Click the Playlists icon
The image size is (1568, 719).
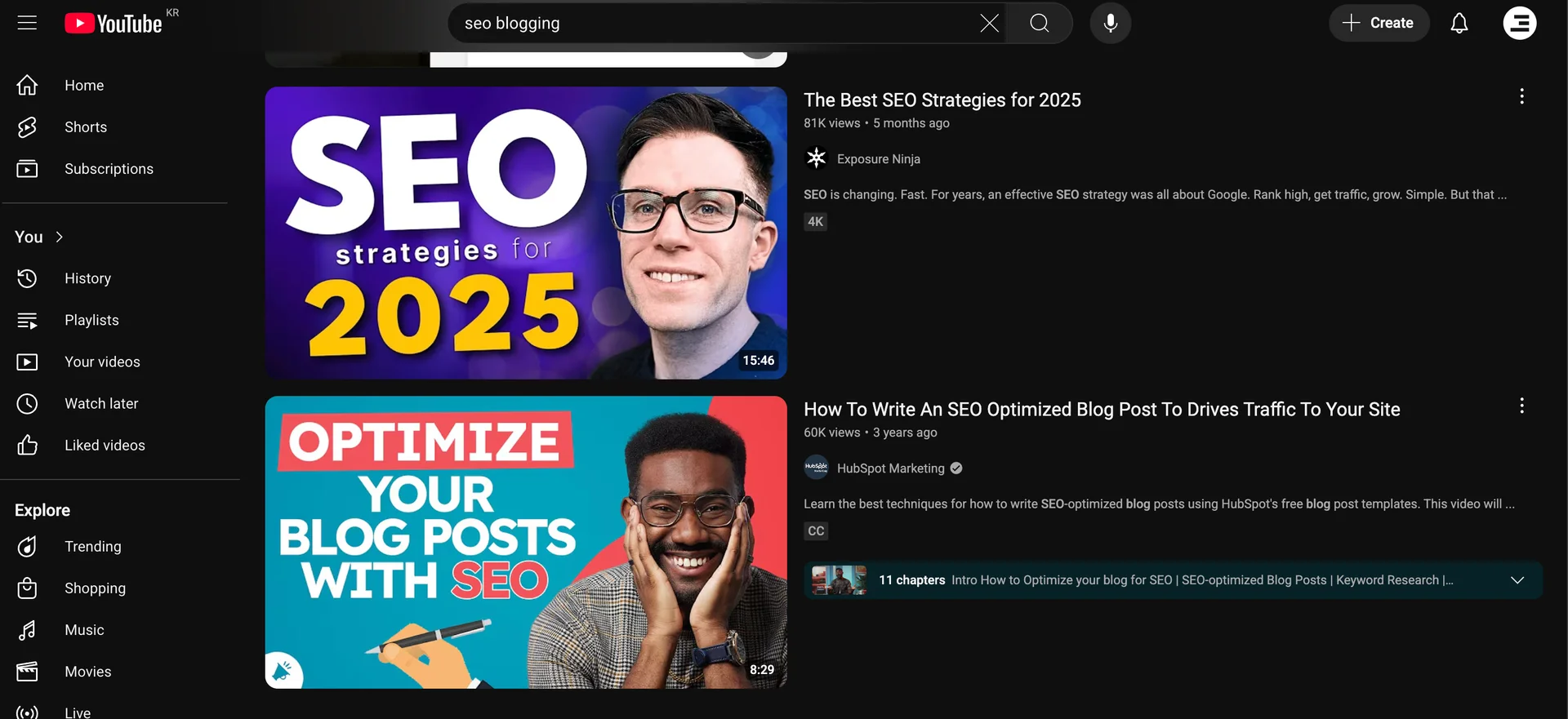[x=27, y=320]
